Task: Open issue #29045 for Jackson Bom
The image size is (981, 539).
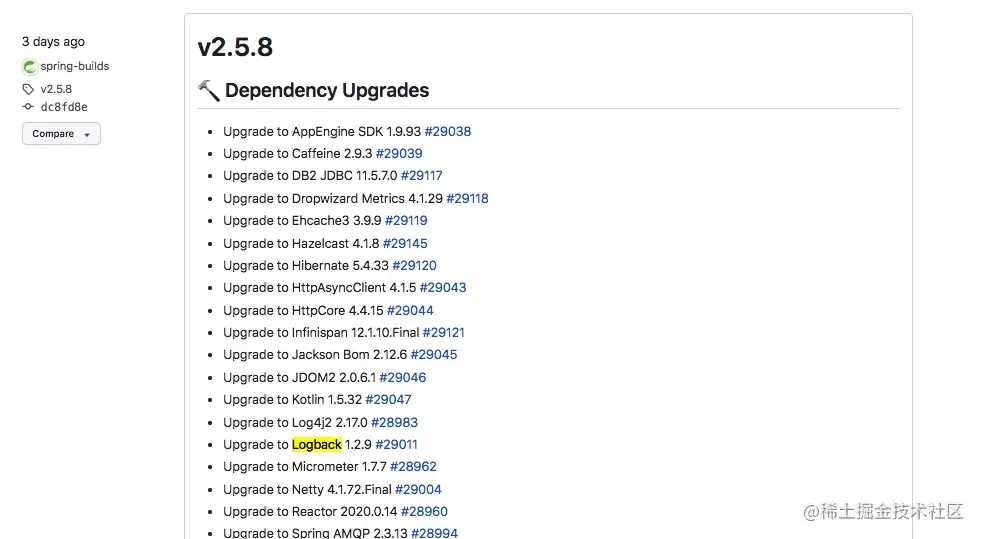Action: click(x=434, y=355)
